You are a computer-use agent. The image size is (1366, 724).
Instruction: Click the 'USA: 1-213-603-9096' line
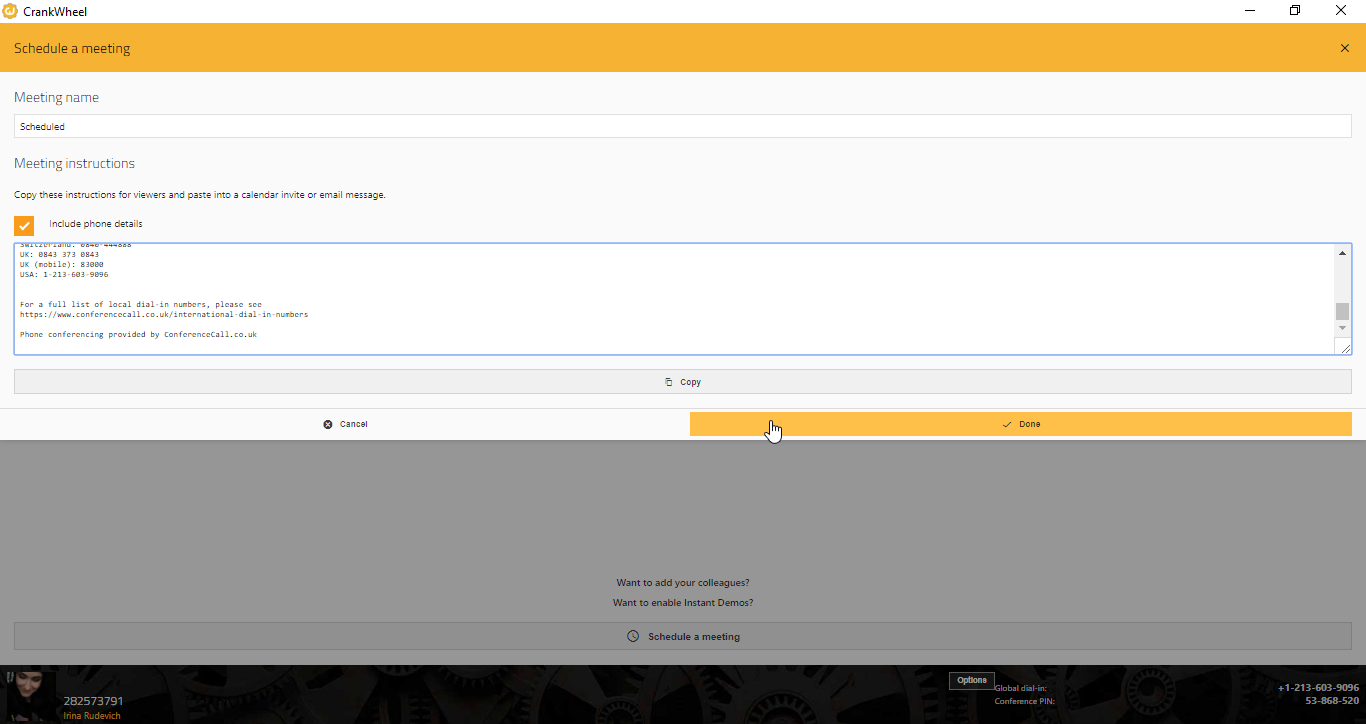[64, 274]
